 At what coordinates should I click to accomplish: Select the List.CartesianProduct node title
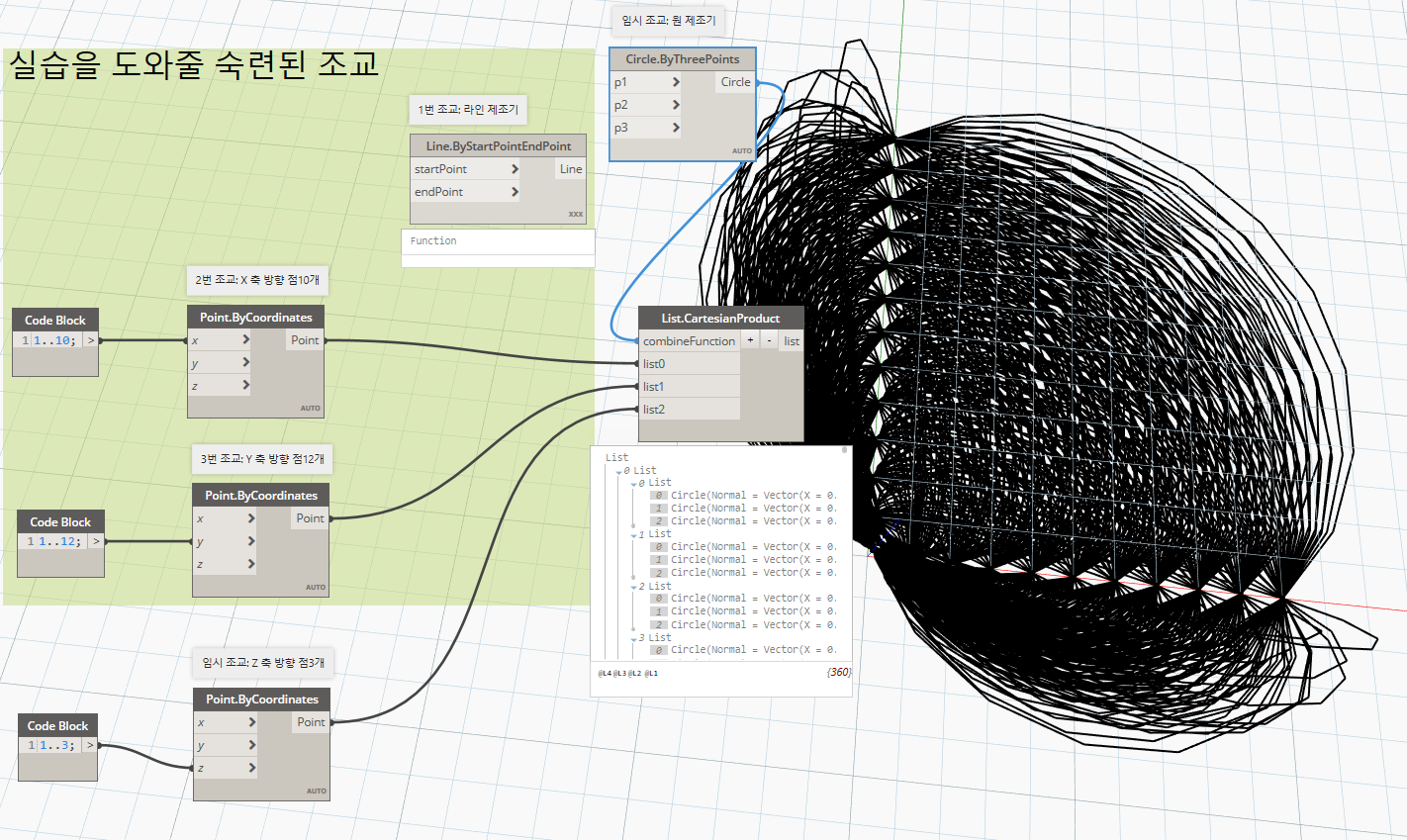click(721, 319)
